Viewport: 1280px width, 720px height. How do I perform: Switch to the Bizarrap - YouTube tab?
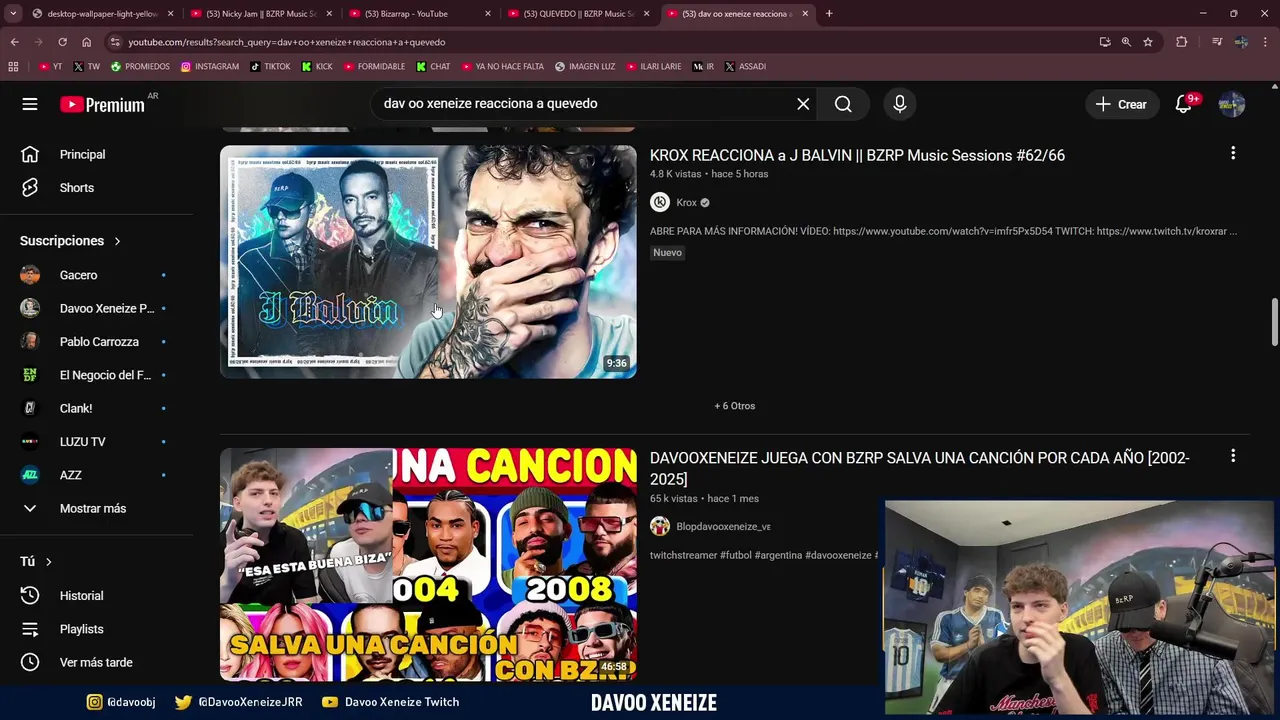click(418, 14)
